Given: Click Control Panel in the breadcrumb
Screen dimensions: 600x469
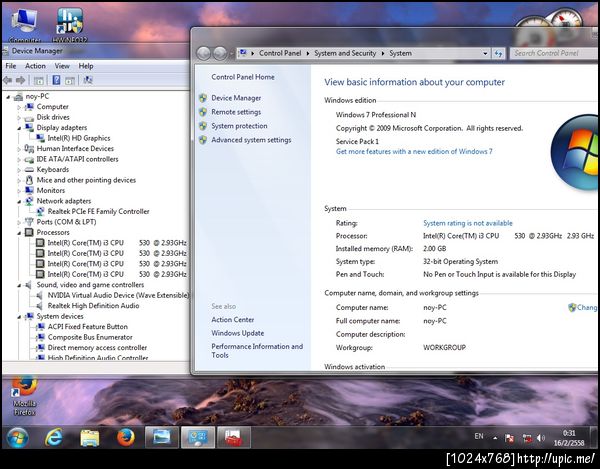Looking at the screenshot, I should coord(280,54).
